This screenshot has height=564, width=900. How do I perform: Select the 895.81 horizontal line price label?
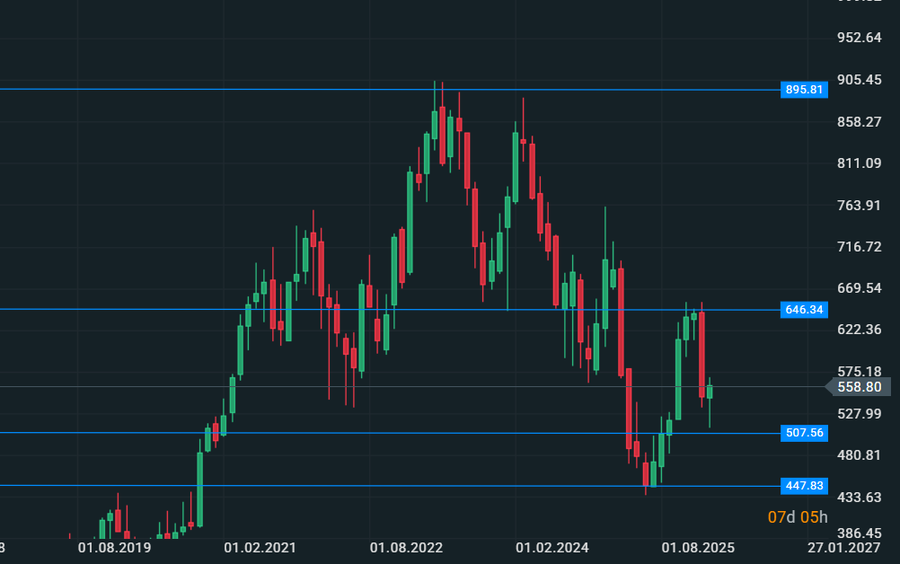[804, 90]
